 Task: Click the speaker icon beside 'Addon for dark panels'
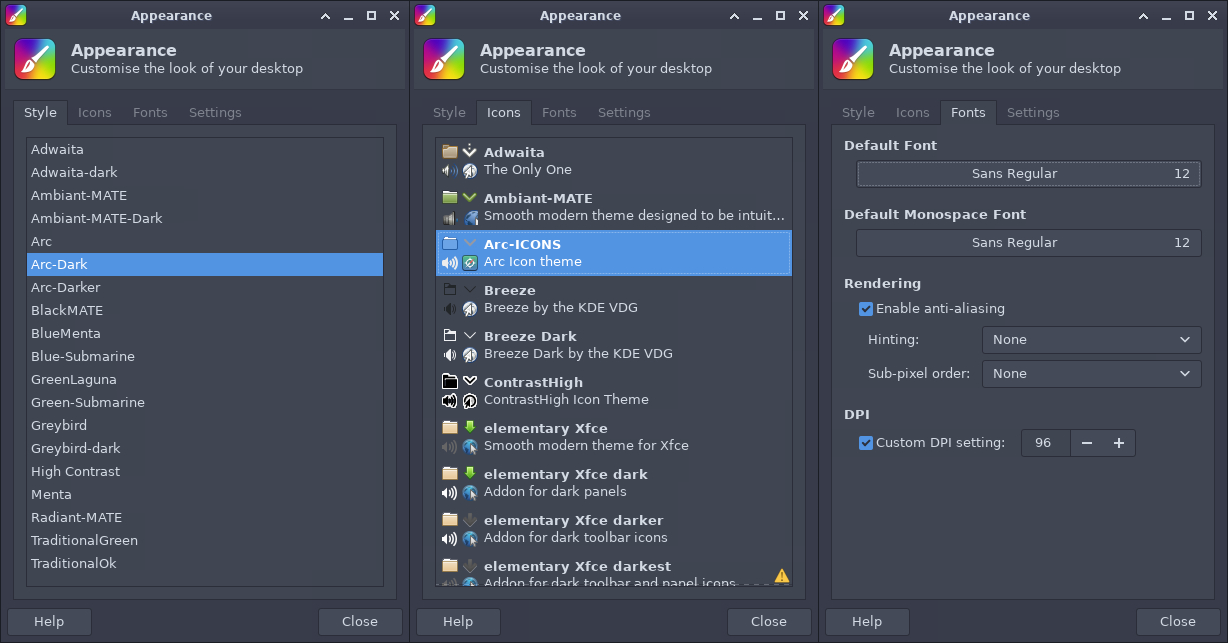point(450,493)
